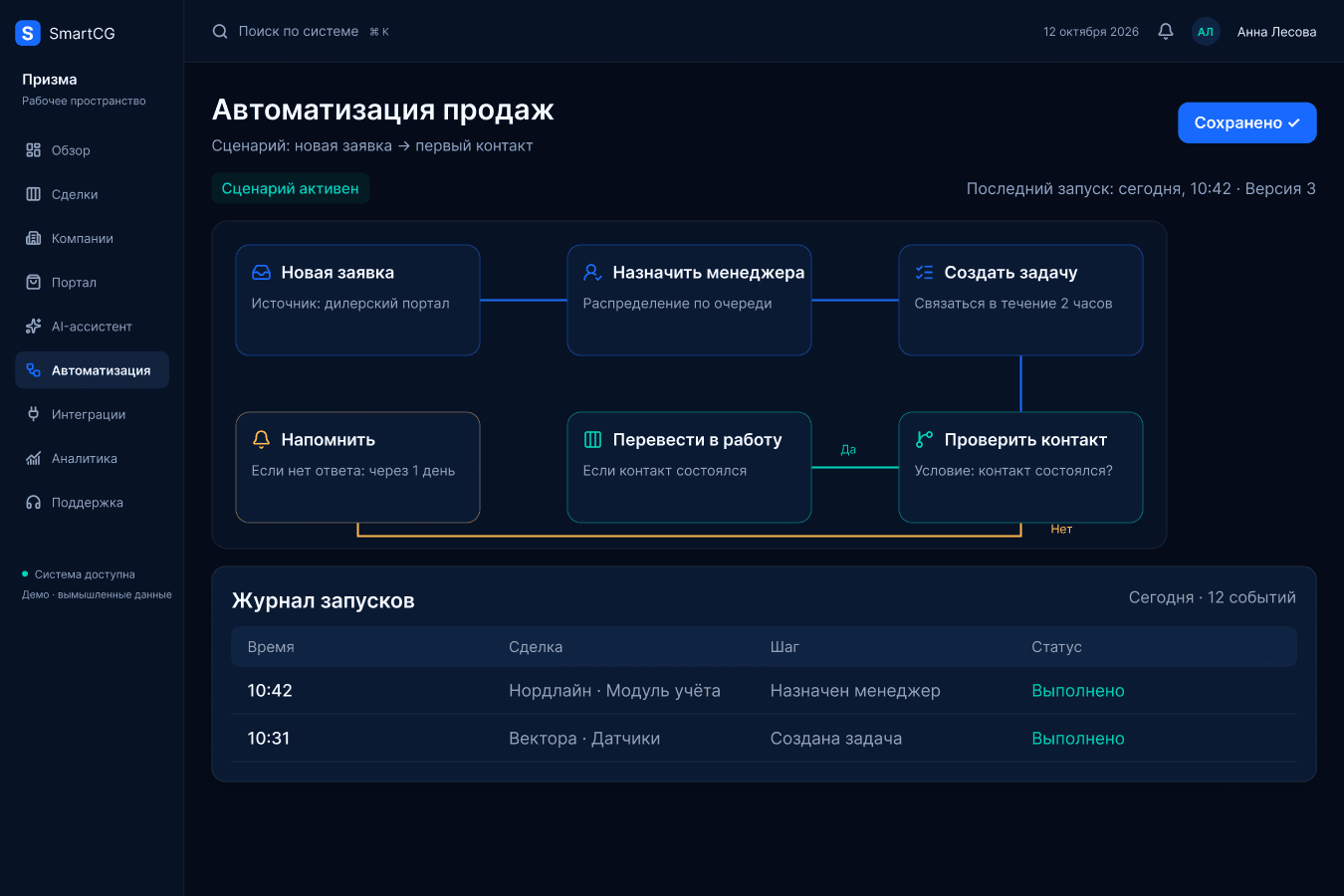Click the Да branch label
Viewport: 1344px width, 896px height.
tap(848, 449)
